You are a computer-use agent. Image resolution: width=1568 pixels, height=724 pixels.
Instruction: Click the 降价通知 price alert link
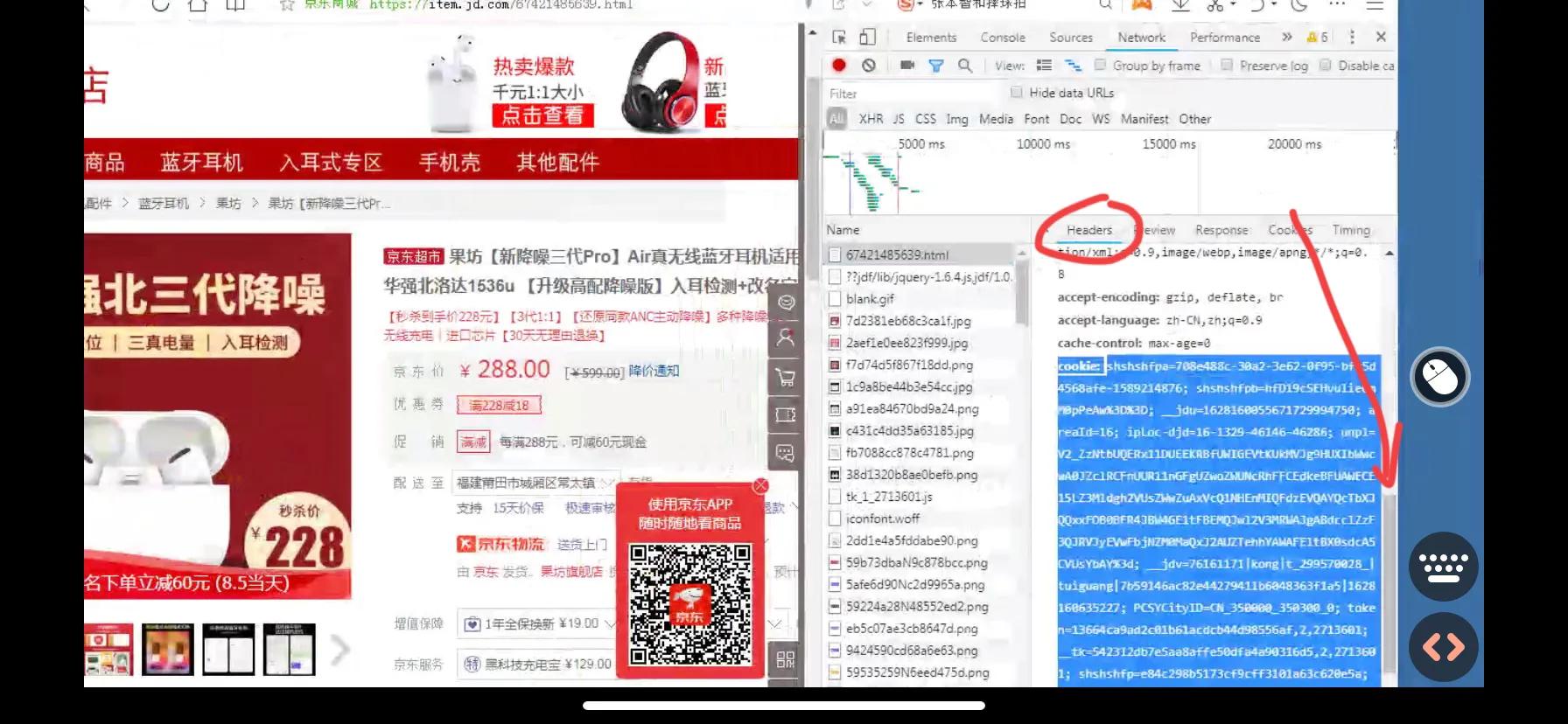click(654, 371)
